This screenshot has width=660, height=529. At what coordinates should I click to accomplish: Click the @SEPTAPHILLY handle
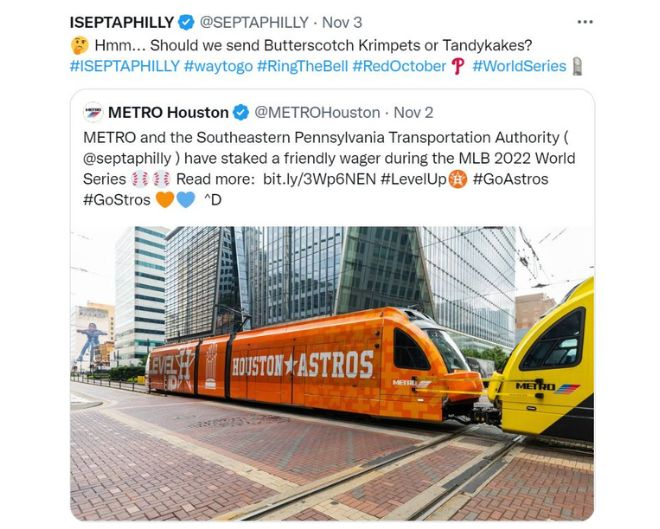point(254,22)
